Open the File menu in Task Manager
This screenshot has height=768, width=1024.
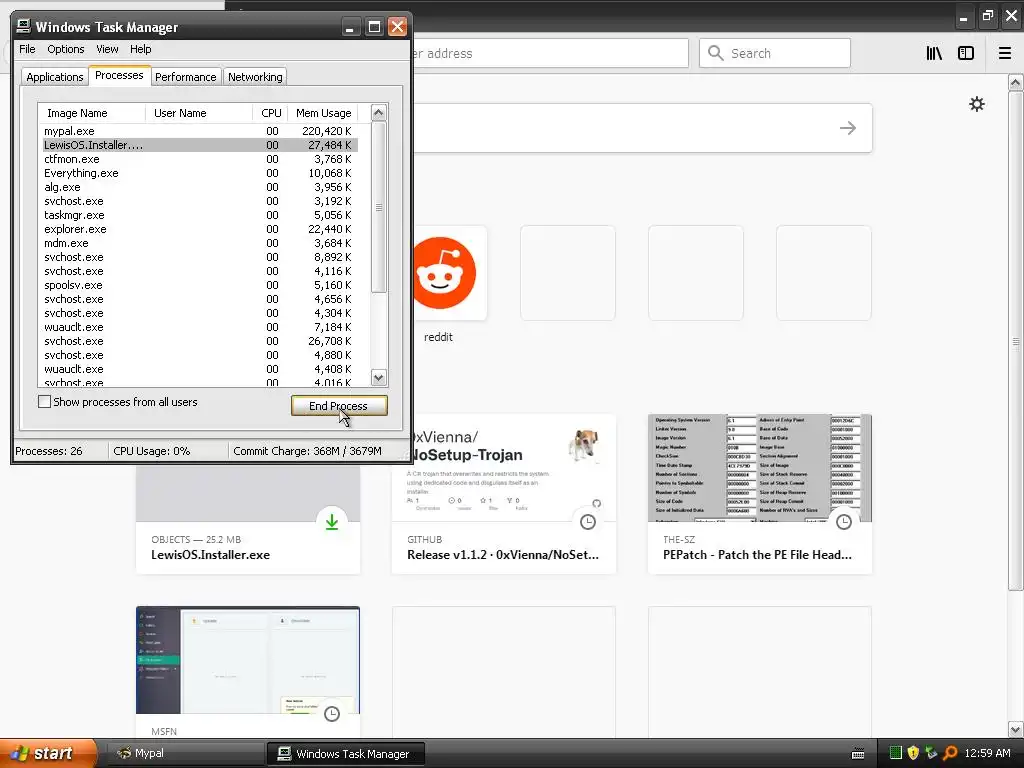(x=27, y=49)
